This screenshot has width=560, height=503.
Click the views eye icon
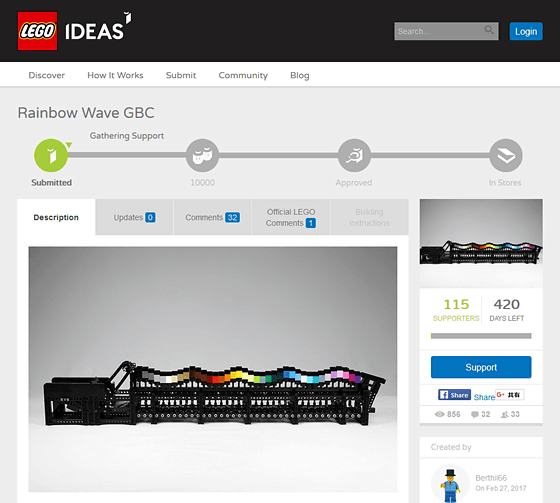click(440, 414)
